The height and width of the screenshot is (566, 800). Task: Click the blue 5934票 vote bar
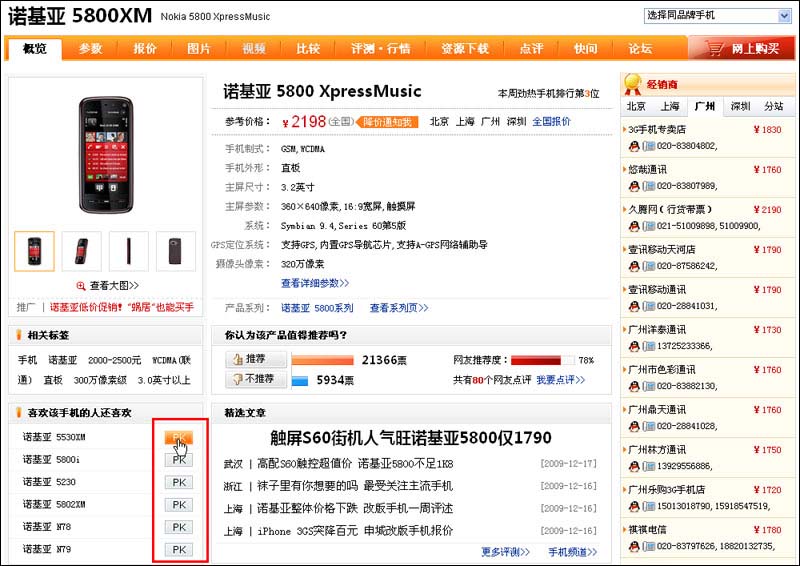[x=300, y=381]
